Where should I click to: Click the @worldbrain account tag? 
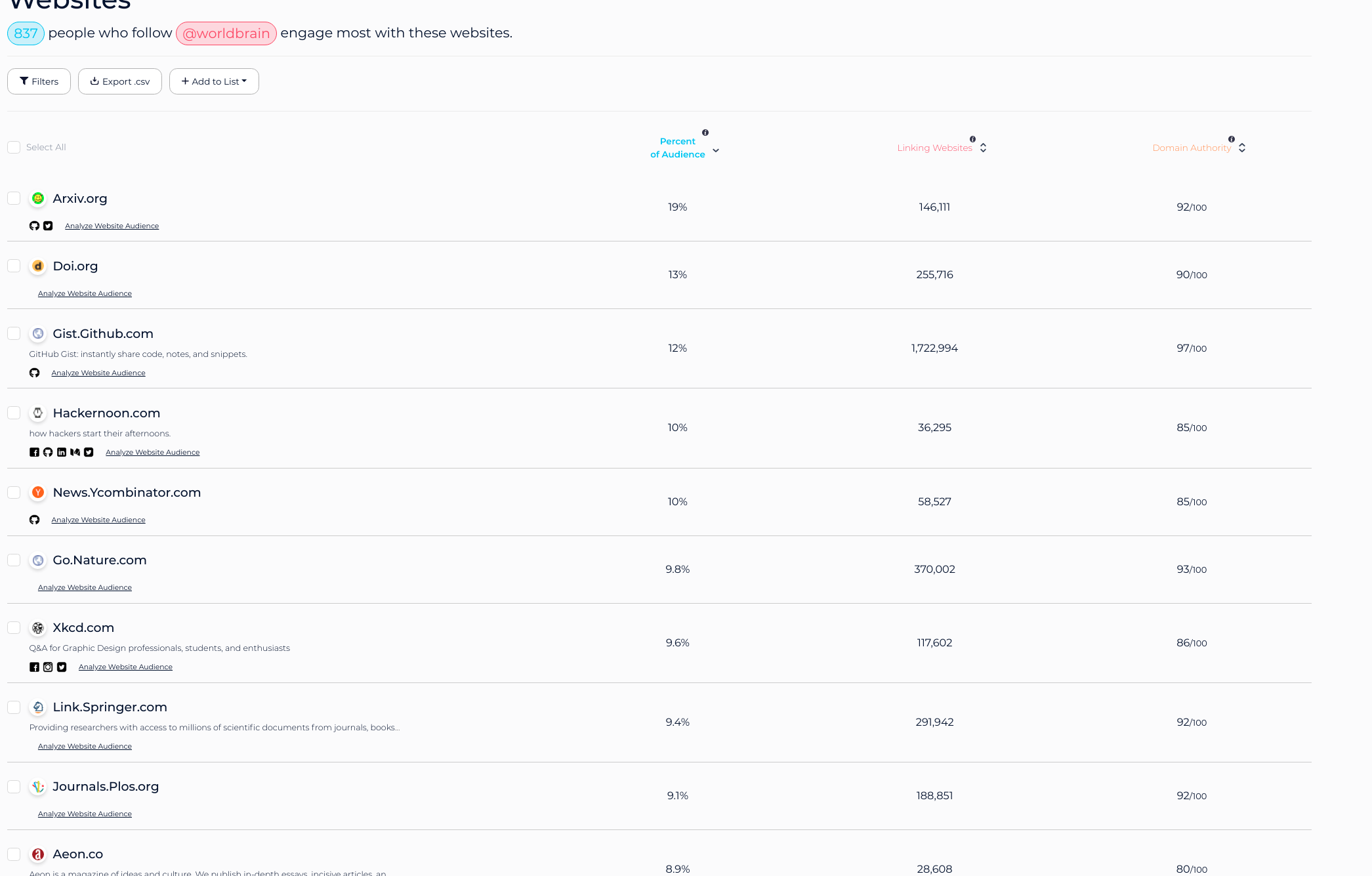click(226, 33)
